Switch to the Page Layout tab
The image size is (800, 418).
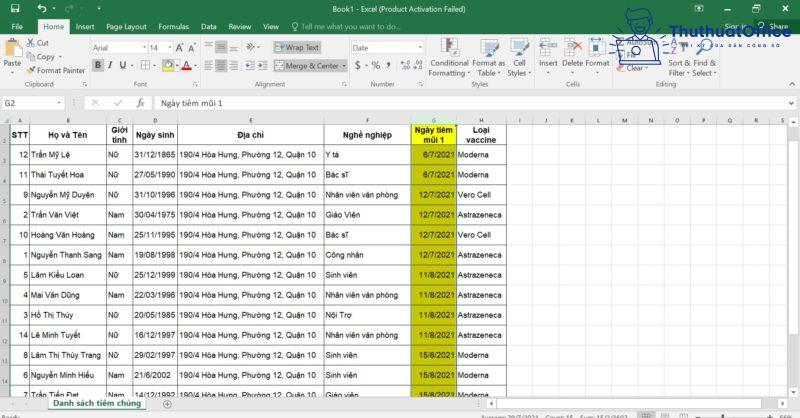point(126,27)
